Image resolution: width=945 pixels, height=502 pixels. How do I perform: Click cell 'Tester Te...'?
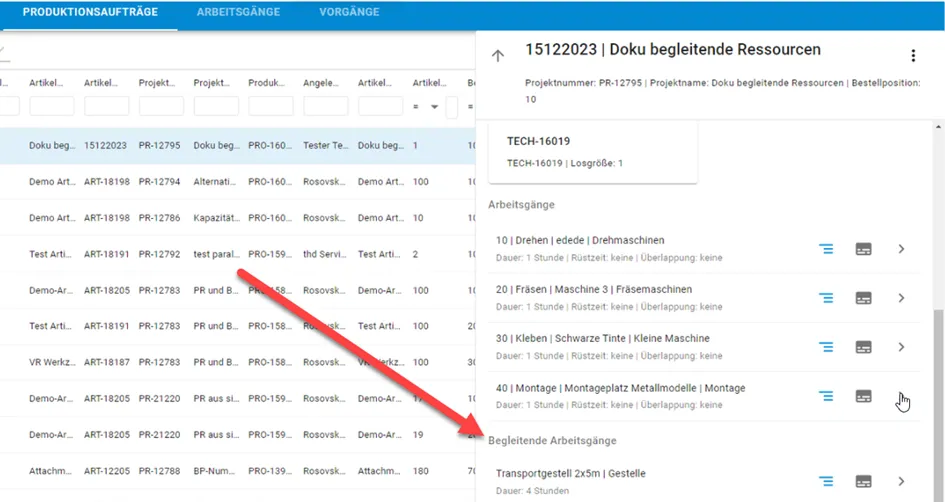pos(325,145)
